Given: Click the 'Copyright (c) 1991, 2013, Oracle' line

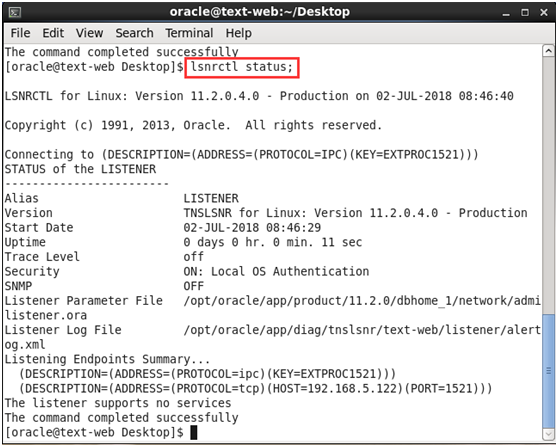Looking at the screenshot, I should [193, 125].
